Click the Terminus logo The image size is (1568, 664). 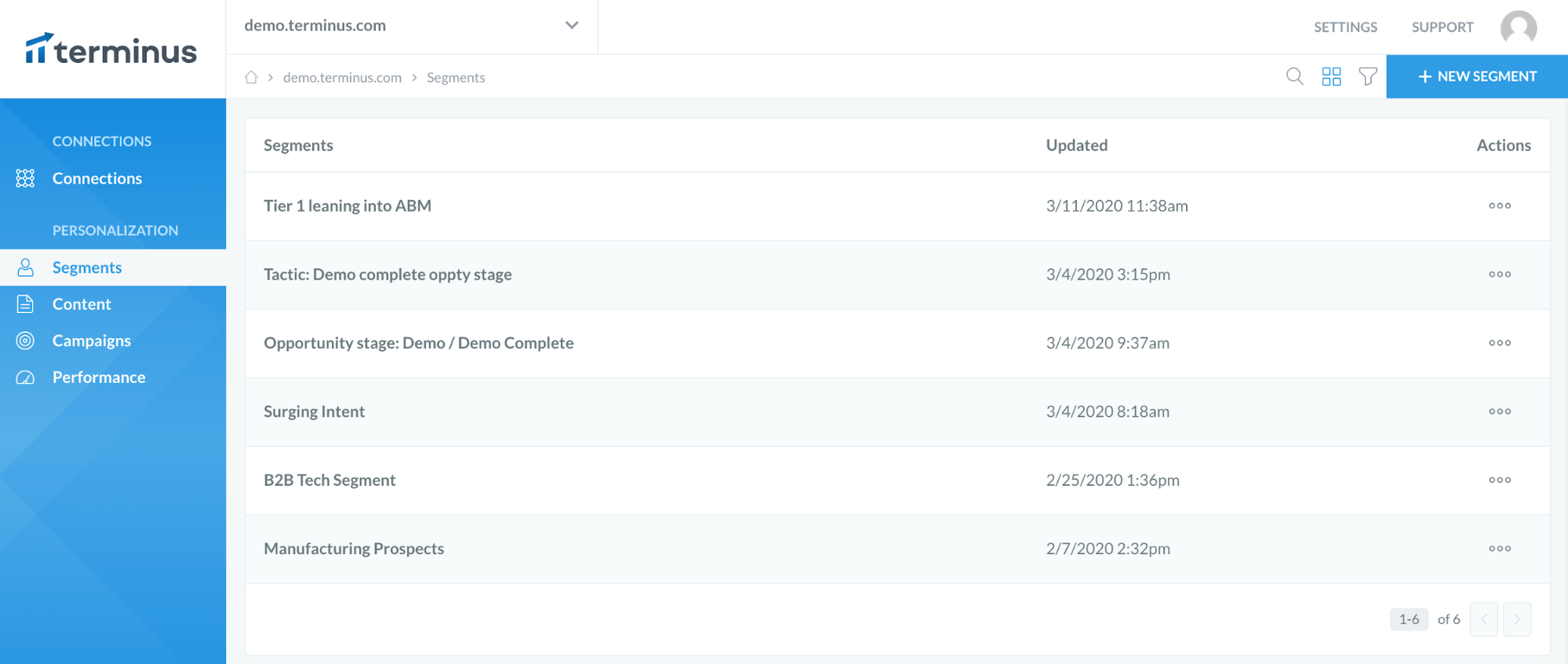pyautogui.click(x=111, y=49)
